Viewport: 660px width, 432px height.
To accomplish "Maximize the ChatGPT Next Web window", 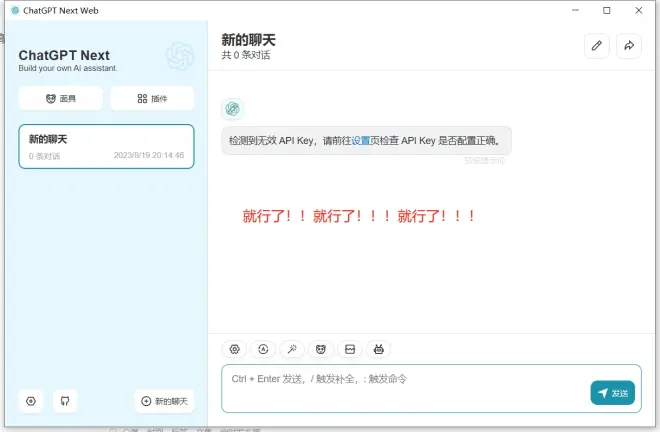I will (607, 10).
